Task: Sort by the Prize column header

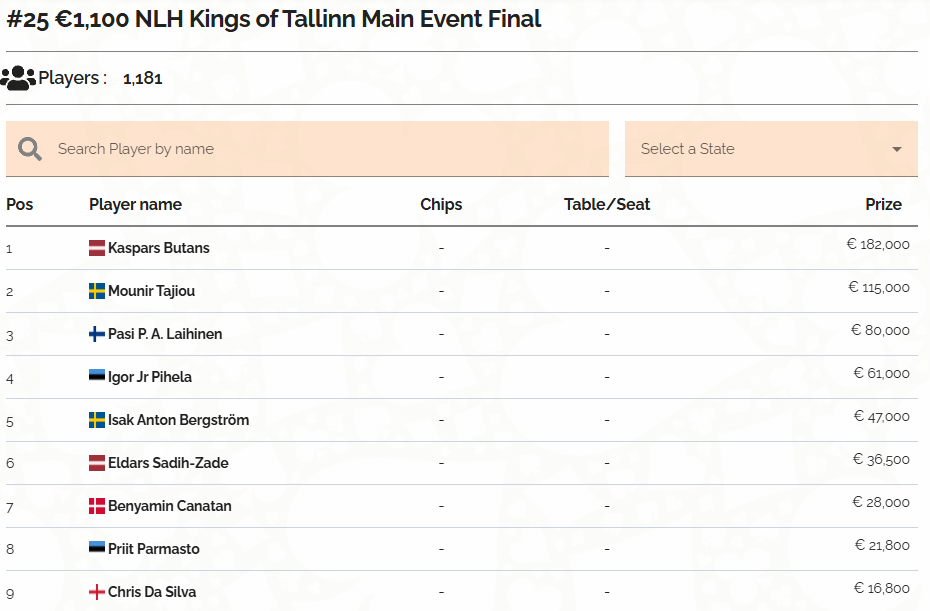Action: point(883,205)
